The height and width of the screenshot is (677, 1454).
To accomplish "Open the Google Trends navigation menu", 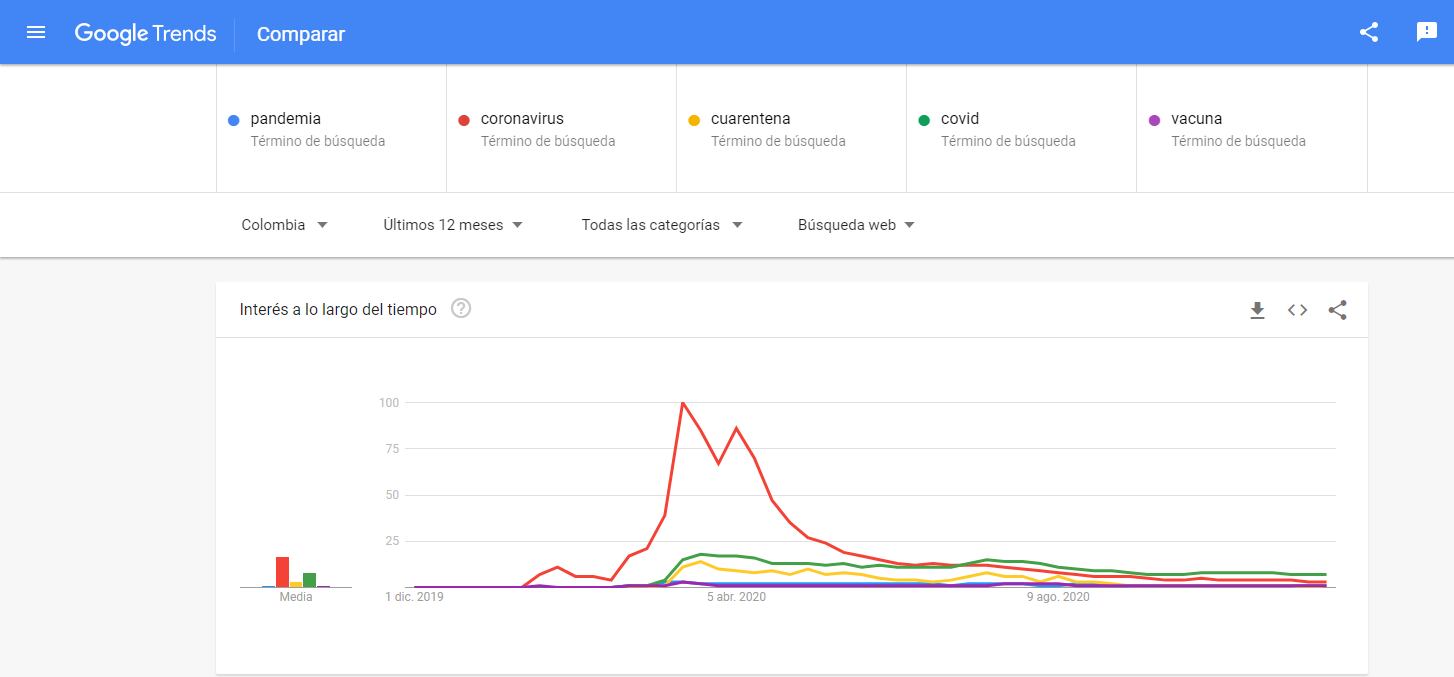I will (x=36, y=32).
